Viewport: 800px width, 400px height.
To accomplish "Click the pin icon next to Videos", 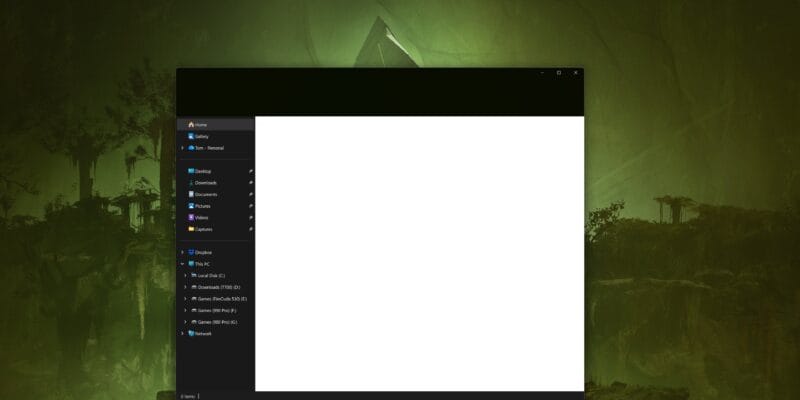I will point(251,218).
